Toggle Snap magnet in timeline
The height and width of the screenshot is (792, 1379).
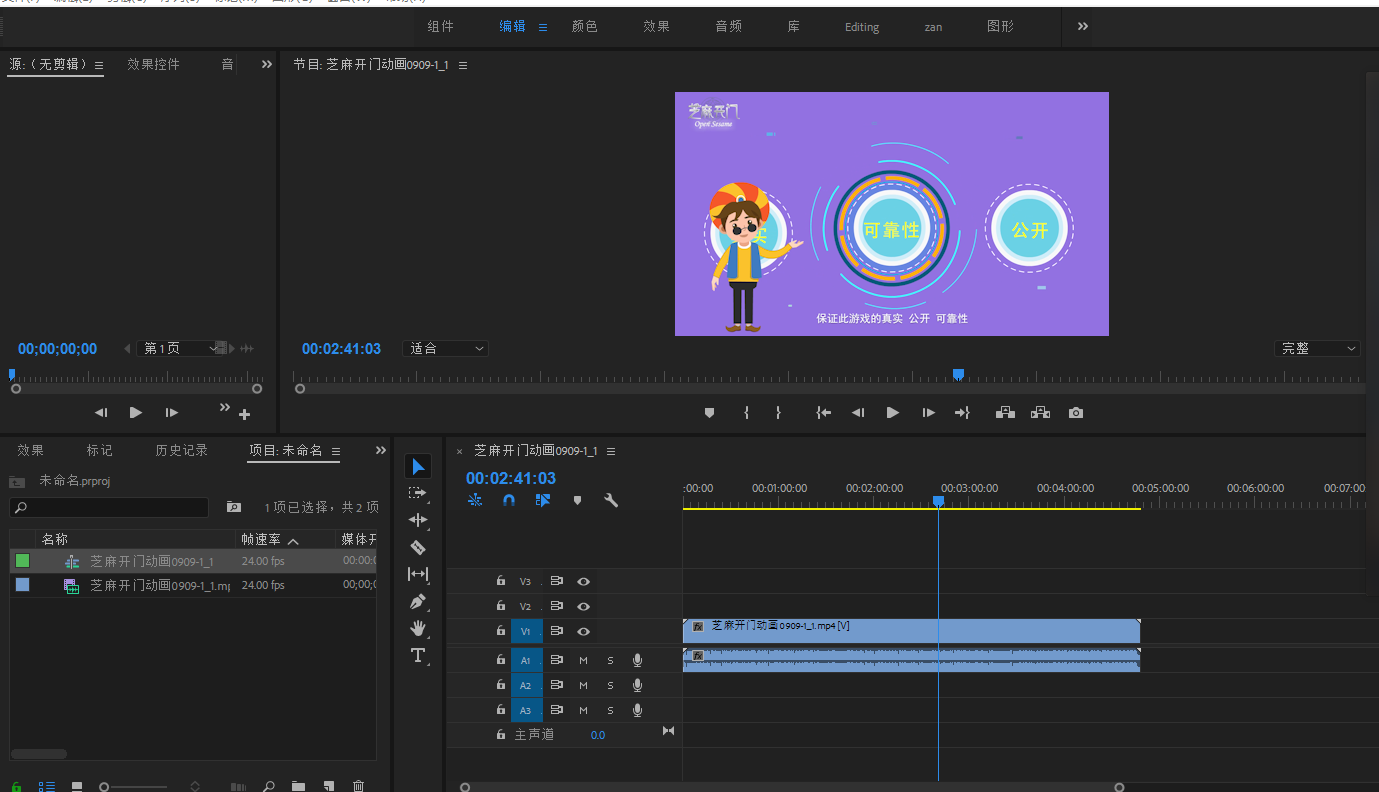(509, 500)
